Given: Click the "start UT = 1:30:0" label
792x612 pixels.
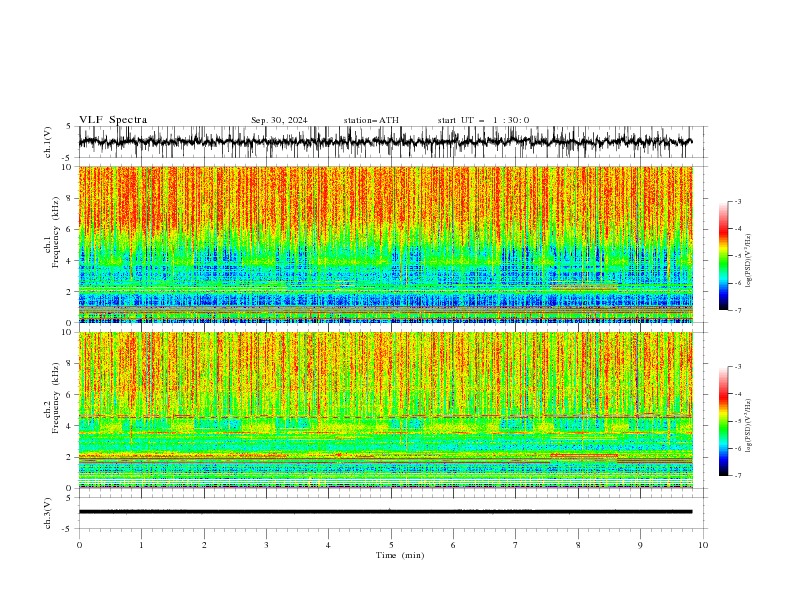Looking at the screenshot, I should pos(483,120).
